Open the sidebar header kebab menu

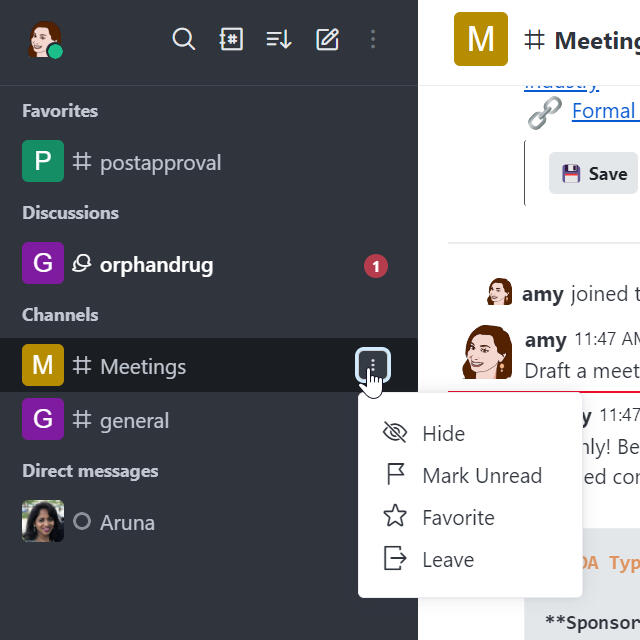(373, 39)
